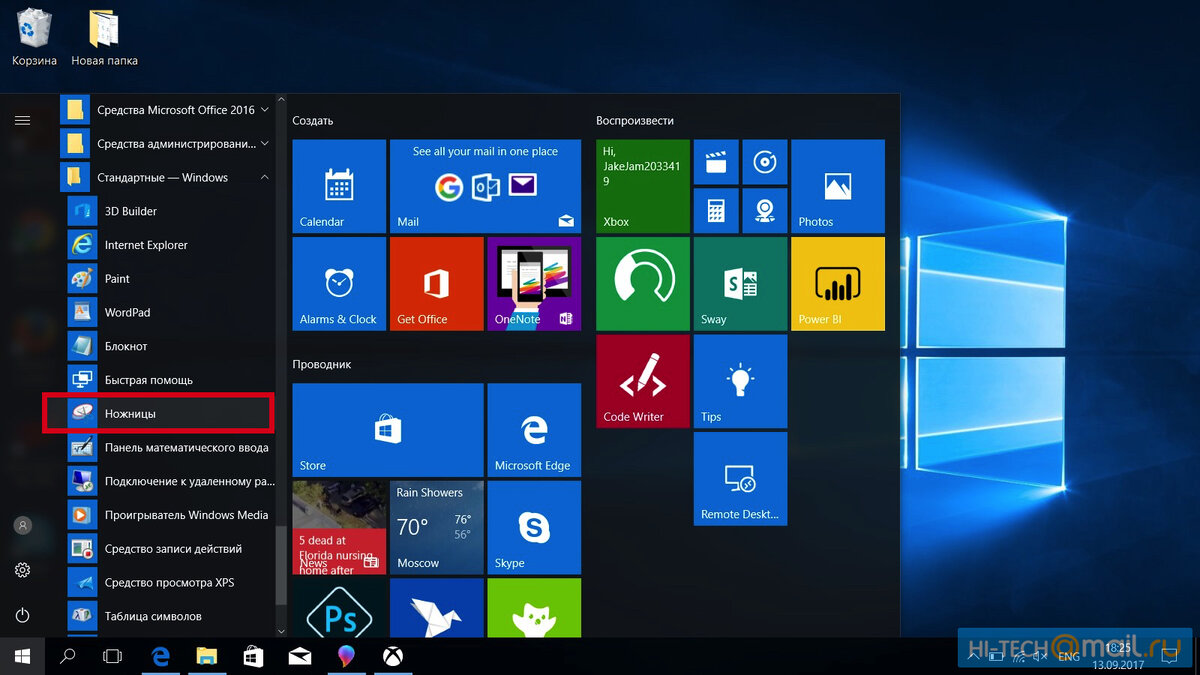Open Mail envelope on the taskbar
The width and height of the screenshot is (1200, 675).
[x=299, y=657]
